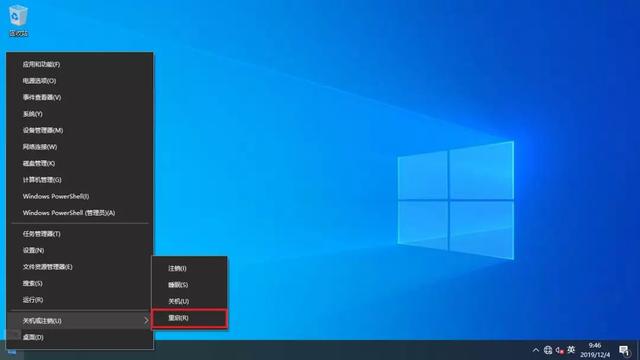Click the Show desktop strip at taskbar end
Image resolution: width=640 pixels, height=360 pixels.
(638, 351)
